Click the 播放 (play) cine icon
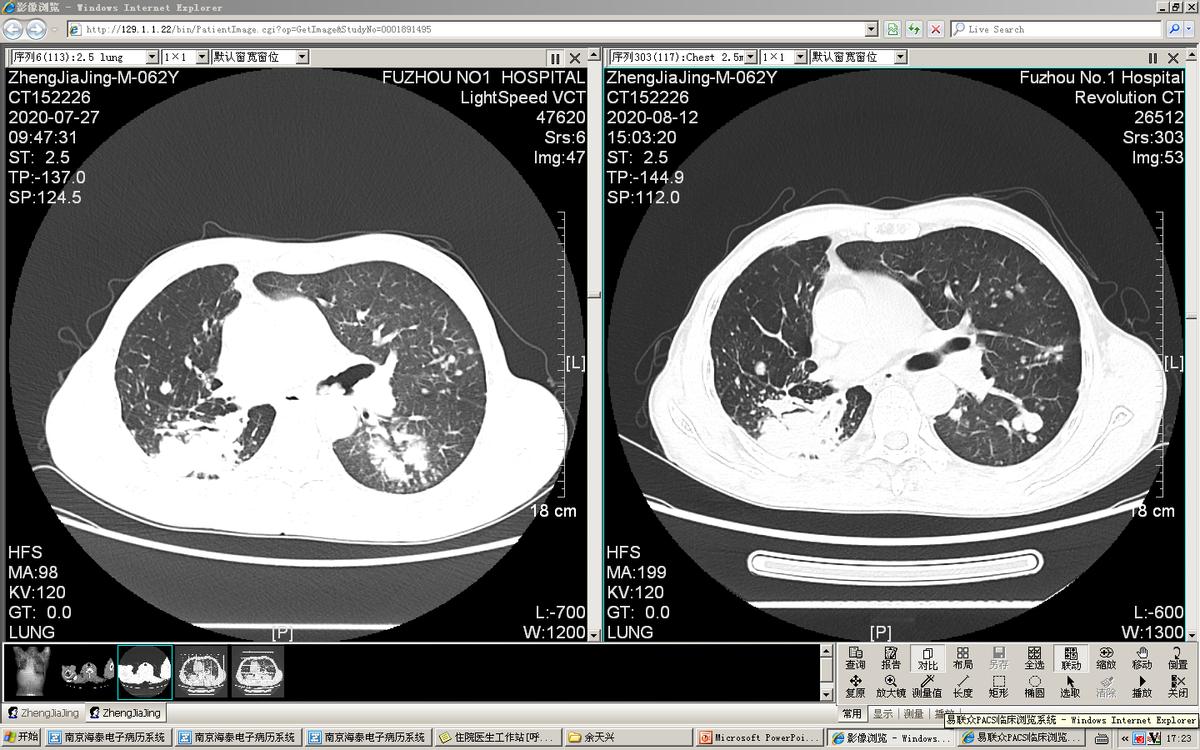The height and width of the screenshot is (750, 1200). [x=1142, y=686]
